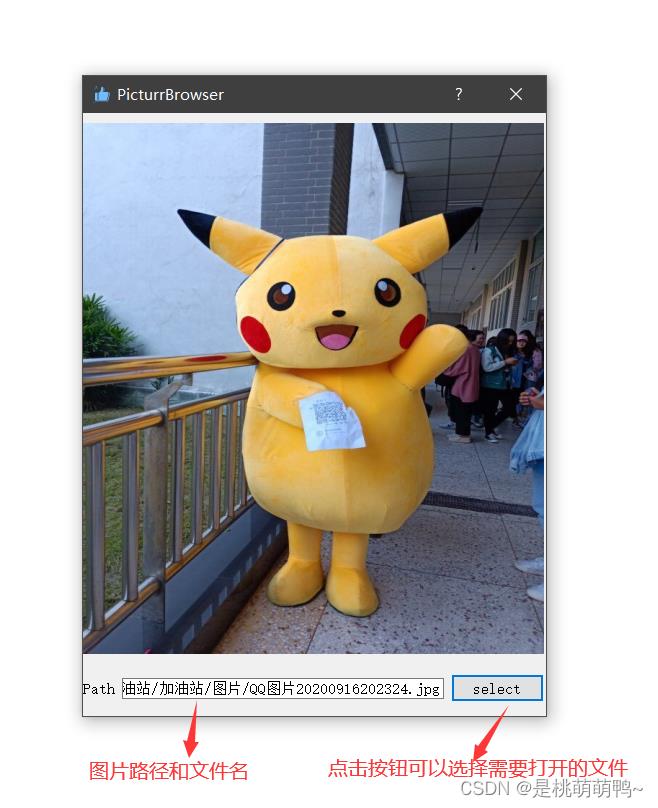Image resolution: width=658 pixels, height=808 pixels.
Task: Click the select button to choose a file
Action: [497, 688]
